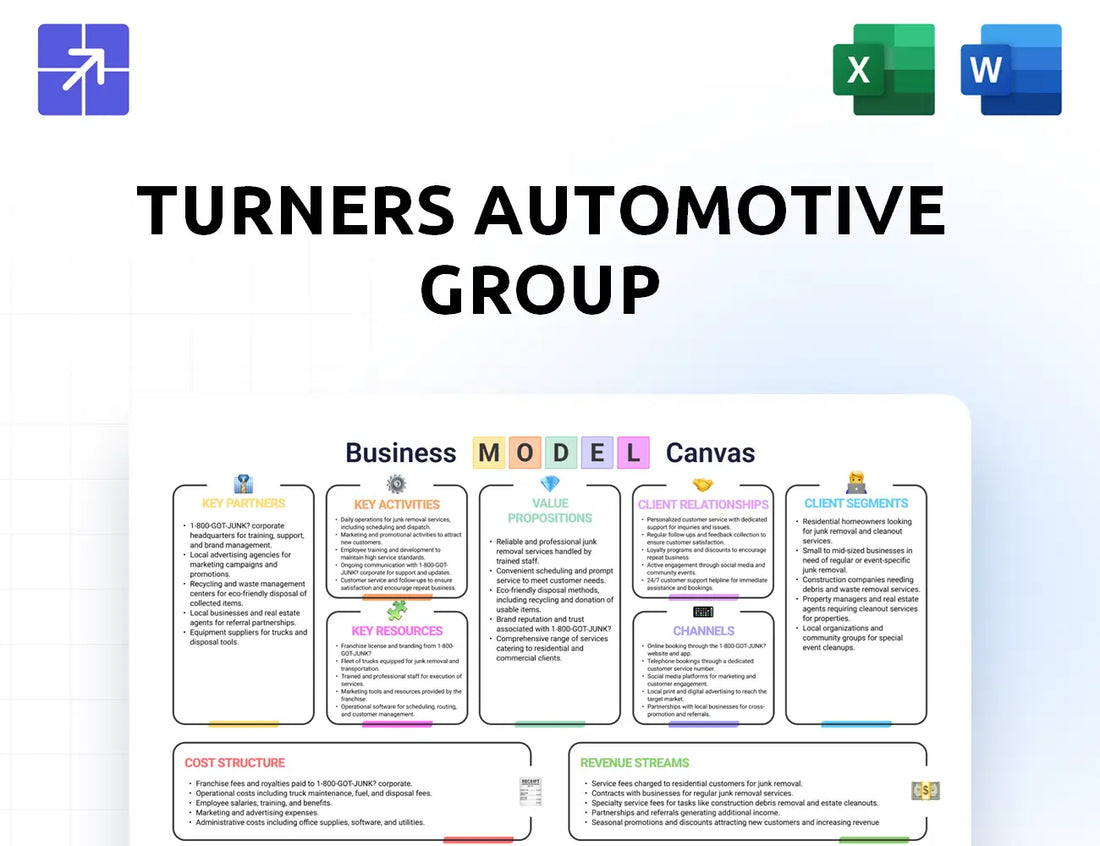Click the receipt icon in Cost Structure
Screen dimensions: 1100x846
point(530,791)
